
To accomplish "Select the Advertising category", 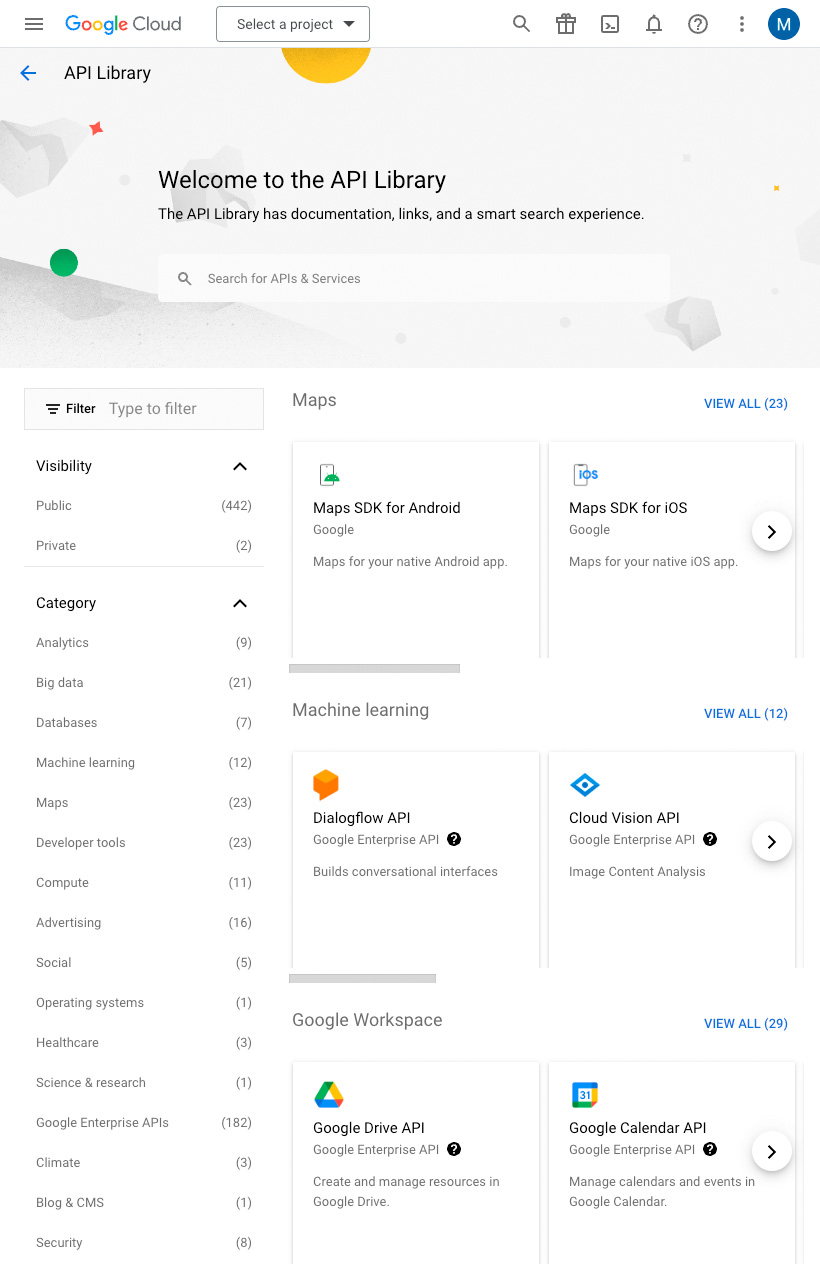I will tap(144, 923).
